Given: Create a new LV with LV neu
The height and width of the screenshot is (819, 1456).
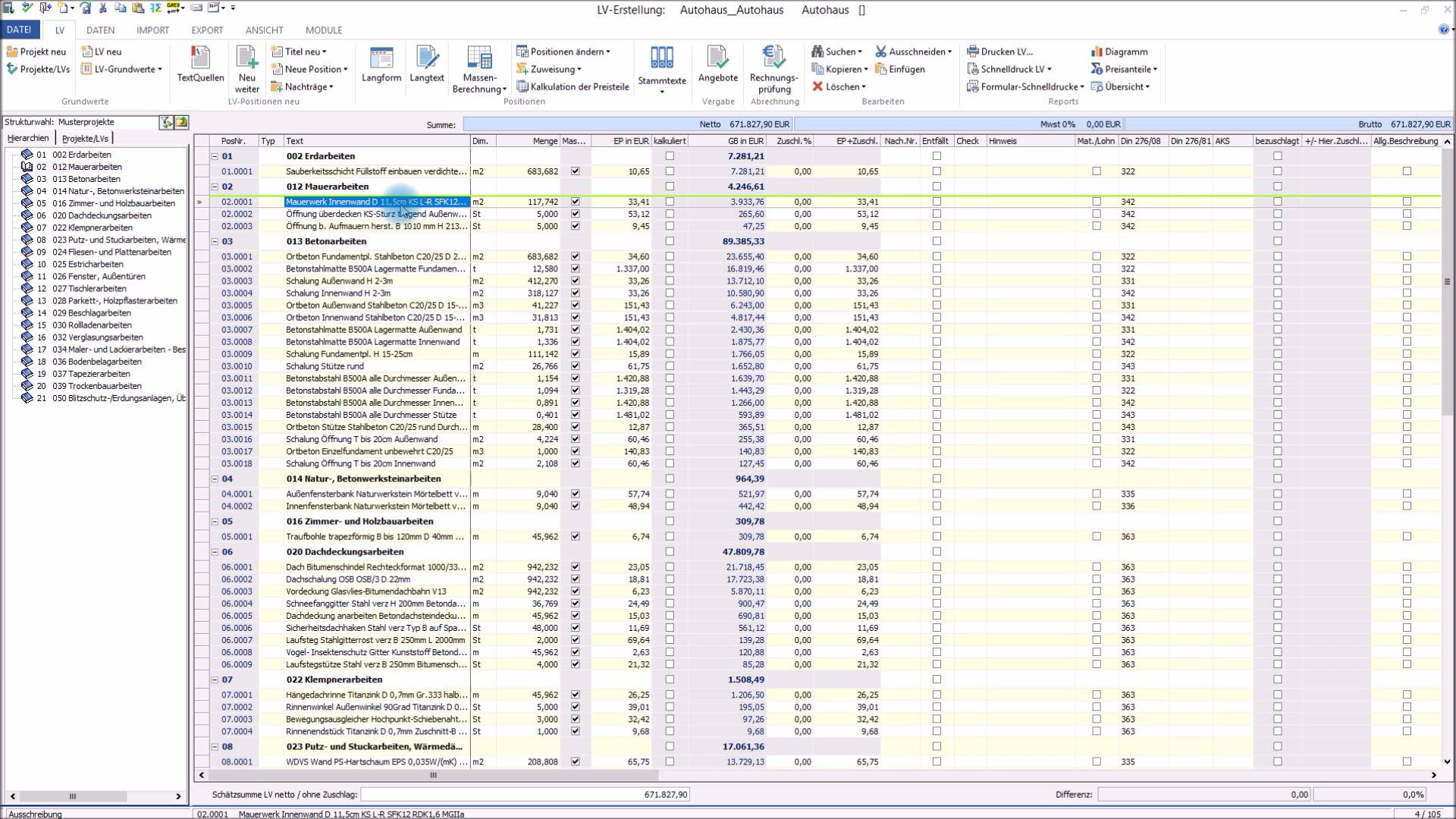Looking at the screenshot, I should click(x=102, y=52).
